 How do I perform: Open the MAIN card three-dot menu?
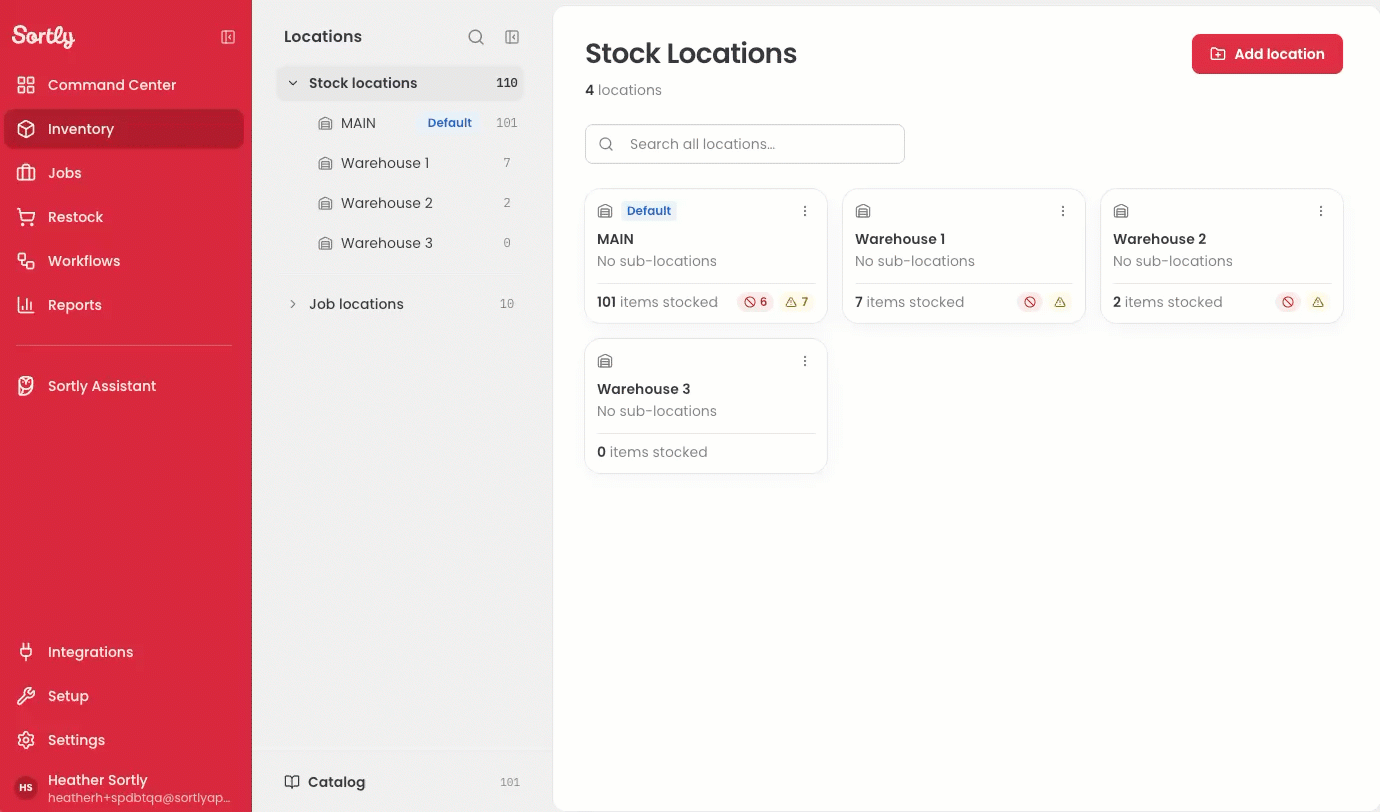[805, 211]
